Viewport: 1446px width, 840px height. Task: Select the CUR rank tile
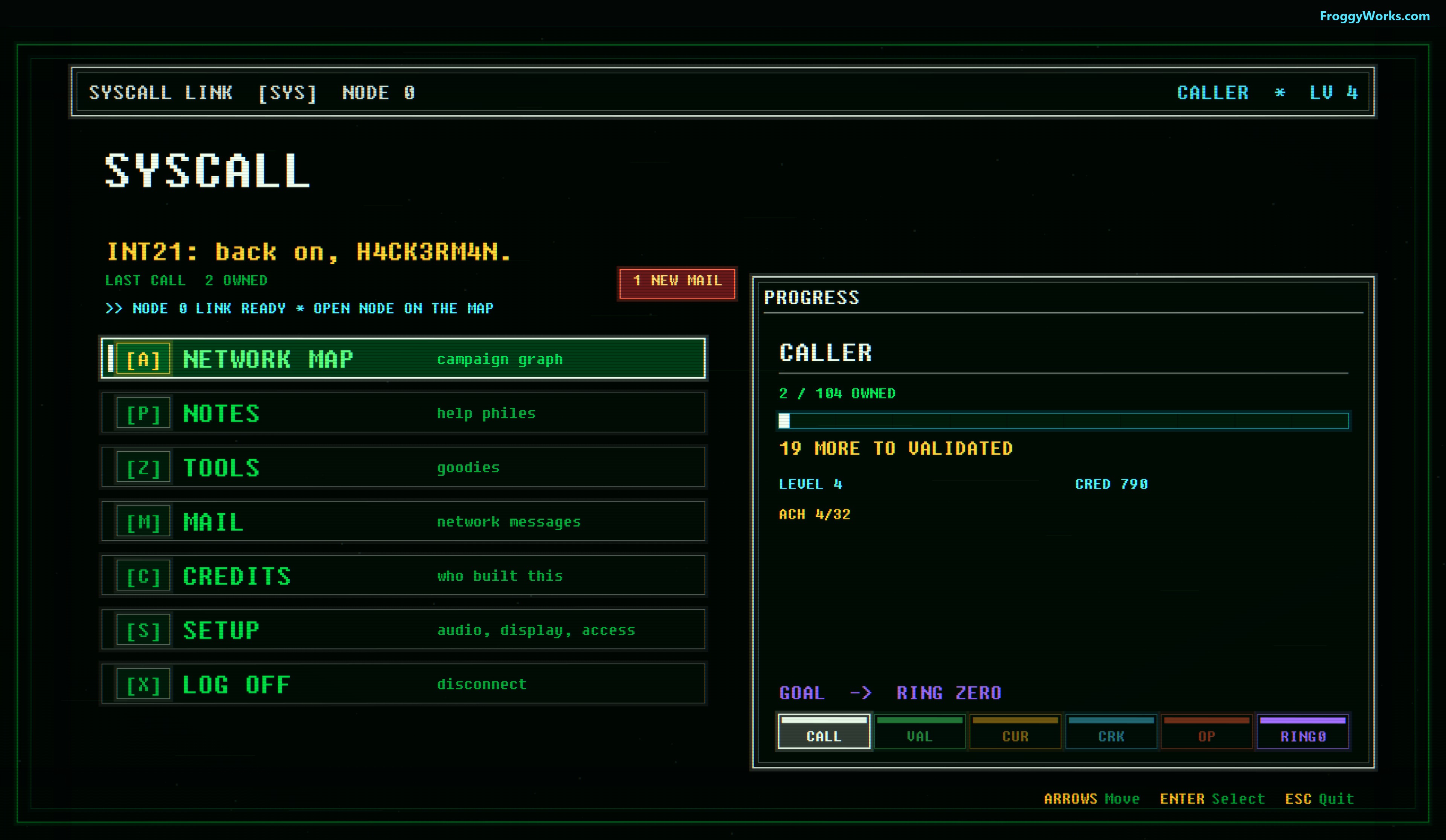1016,731
